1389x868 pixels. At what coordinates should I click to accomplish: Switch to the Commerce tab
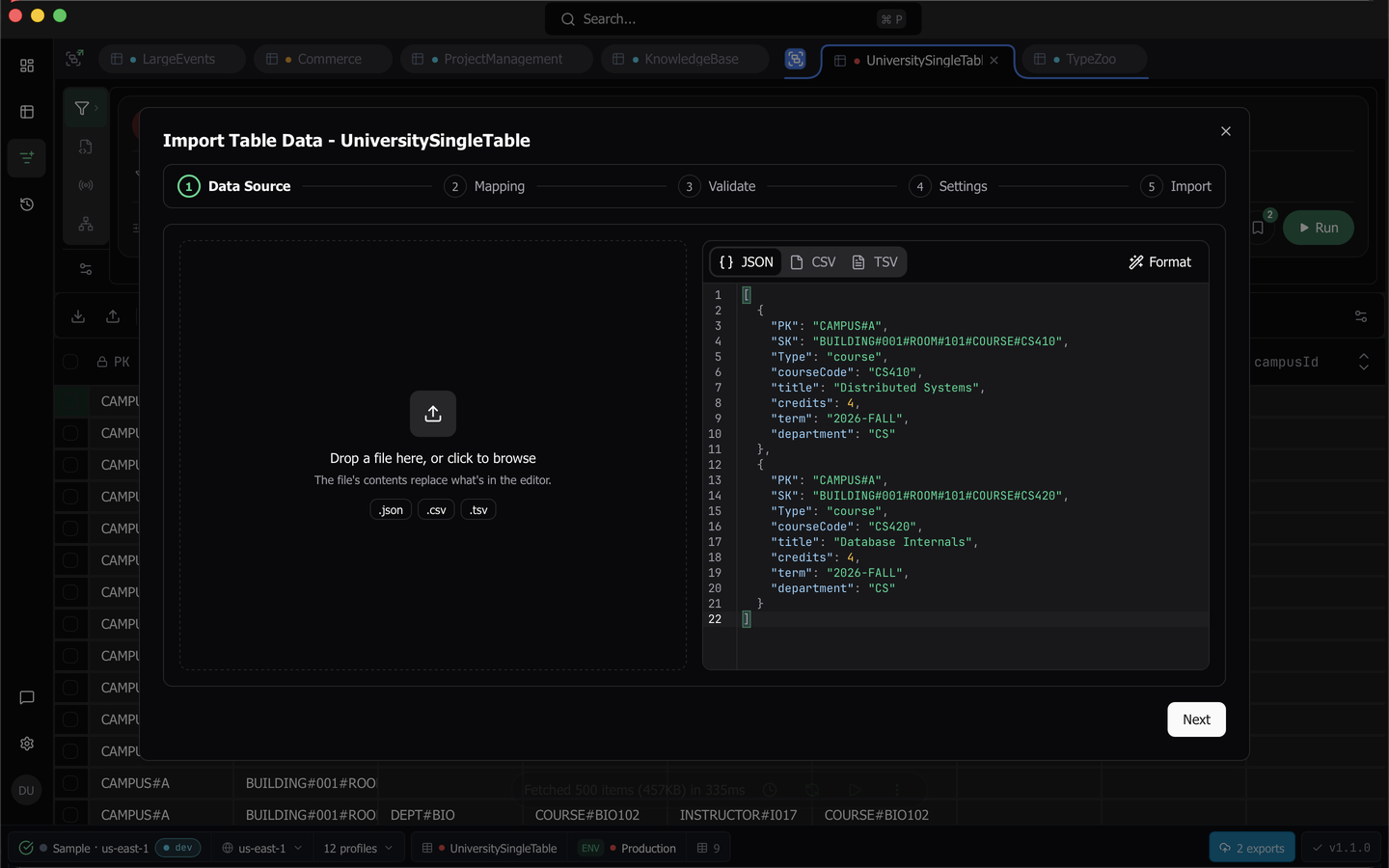click(x=322, y=59)
